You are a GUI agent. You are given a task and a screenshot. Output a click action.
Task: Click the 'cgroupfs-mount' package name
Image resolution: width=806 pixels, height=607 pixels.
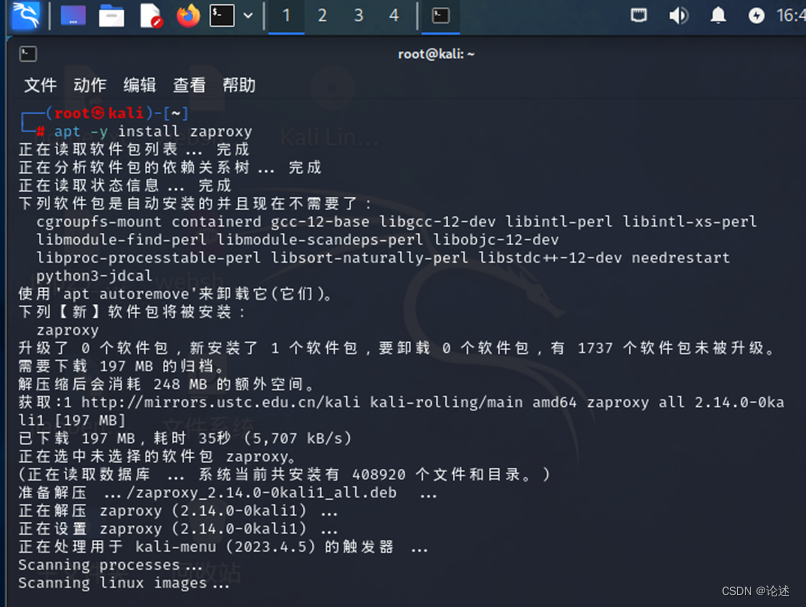[99, 222]
